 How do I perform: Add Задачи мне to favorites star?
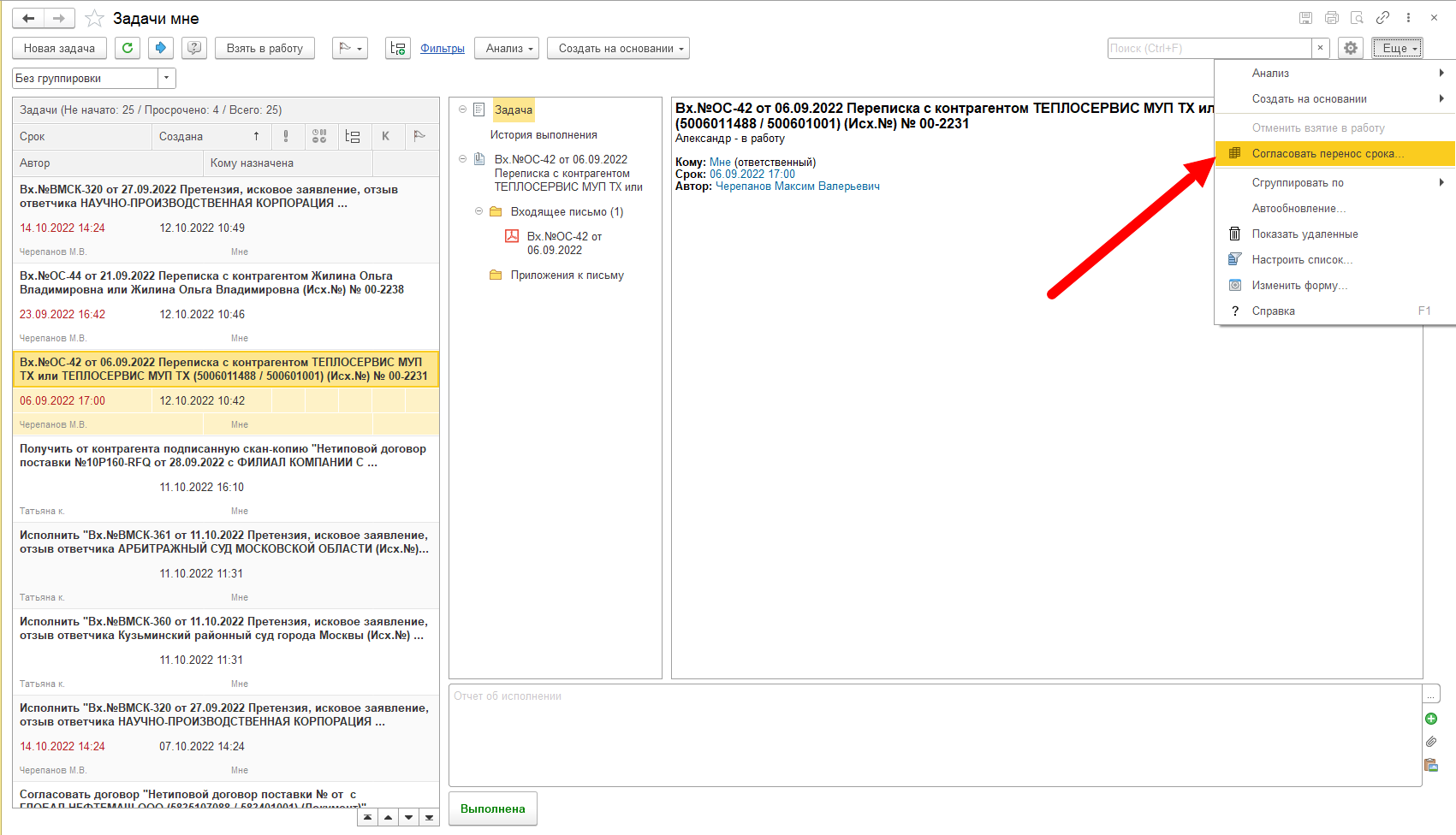tap(94, 18)
